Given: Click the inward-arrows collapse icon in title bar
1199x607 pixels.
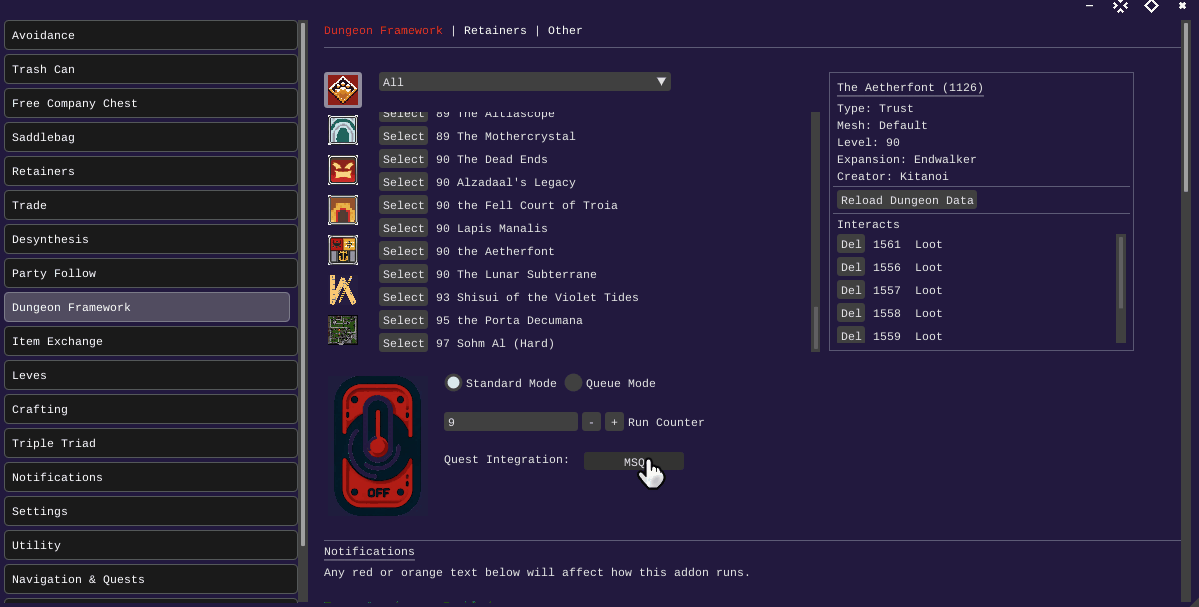Looking at the screenshot, I should tap(1120, 6).
